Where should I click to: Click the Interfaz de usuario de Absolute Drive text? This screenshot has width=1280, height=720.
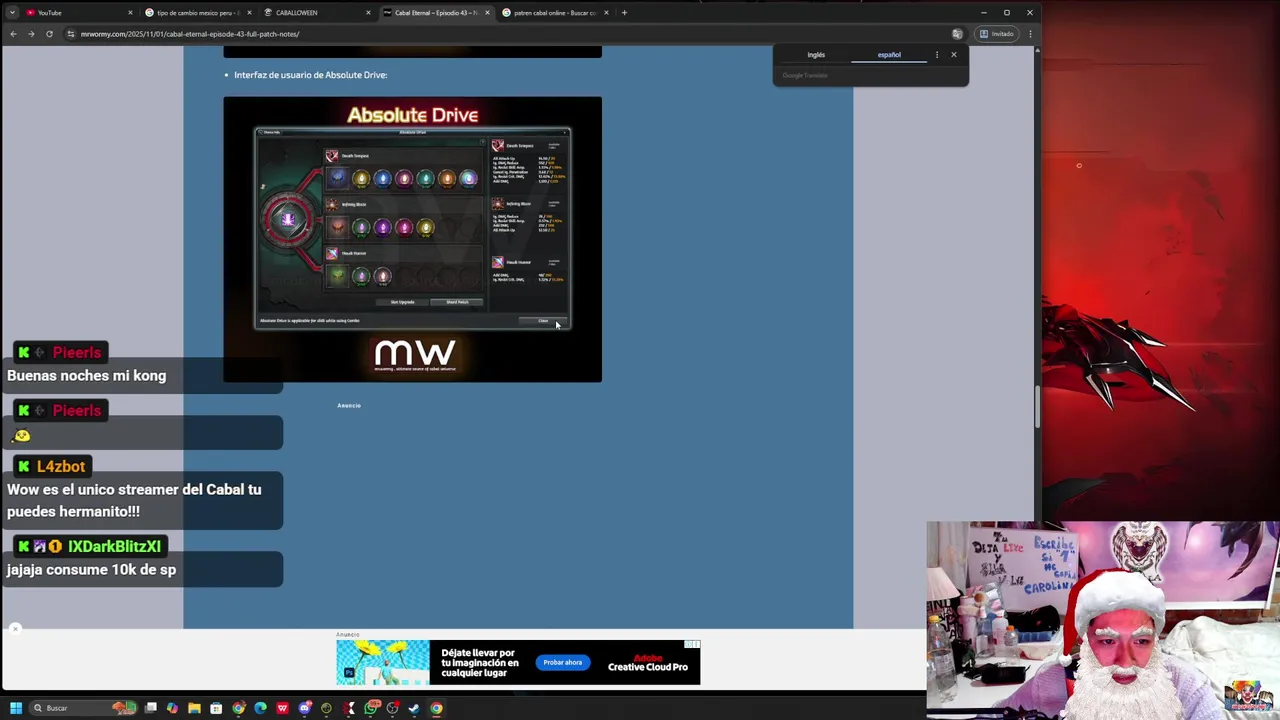click(x=310, y=75)
